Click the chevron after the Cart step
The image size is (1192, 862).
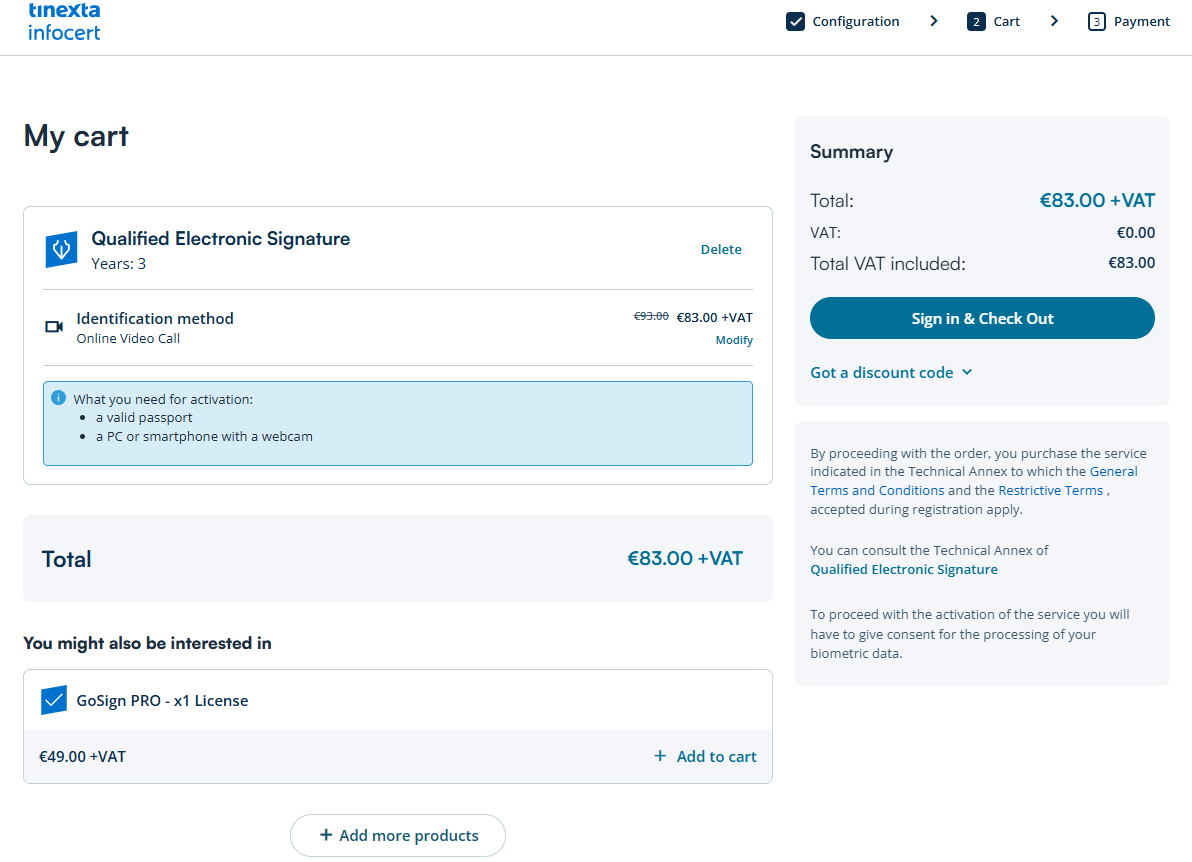[1054, 21]
